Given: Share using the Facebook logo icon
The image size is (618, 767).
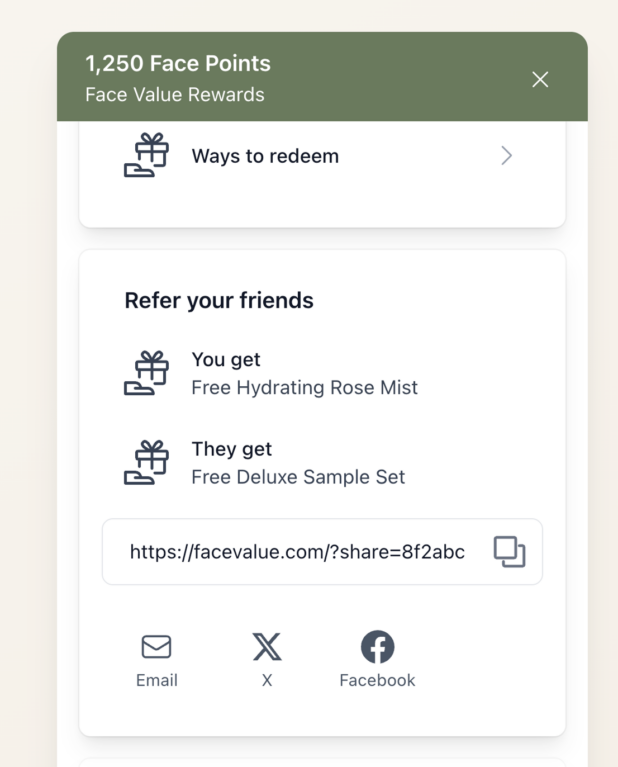Looking at the screenshot, I should pos(377,647).
